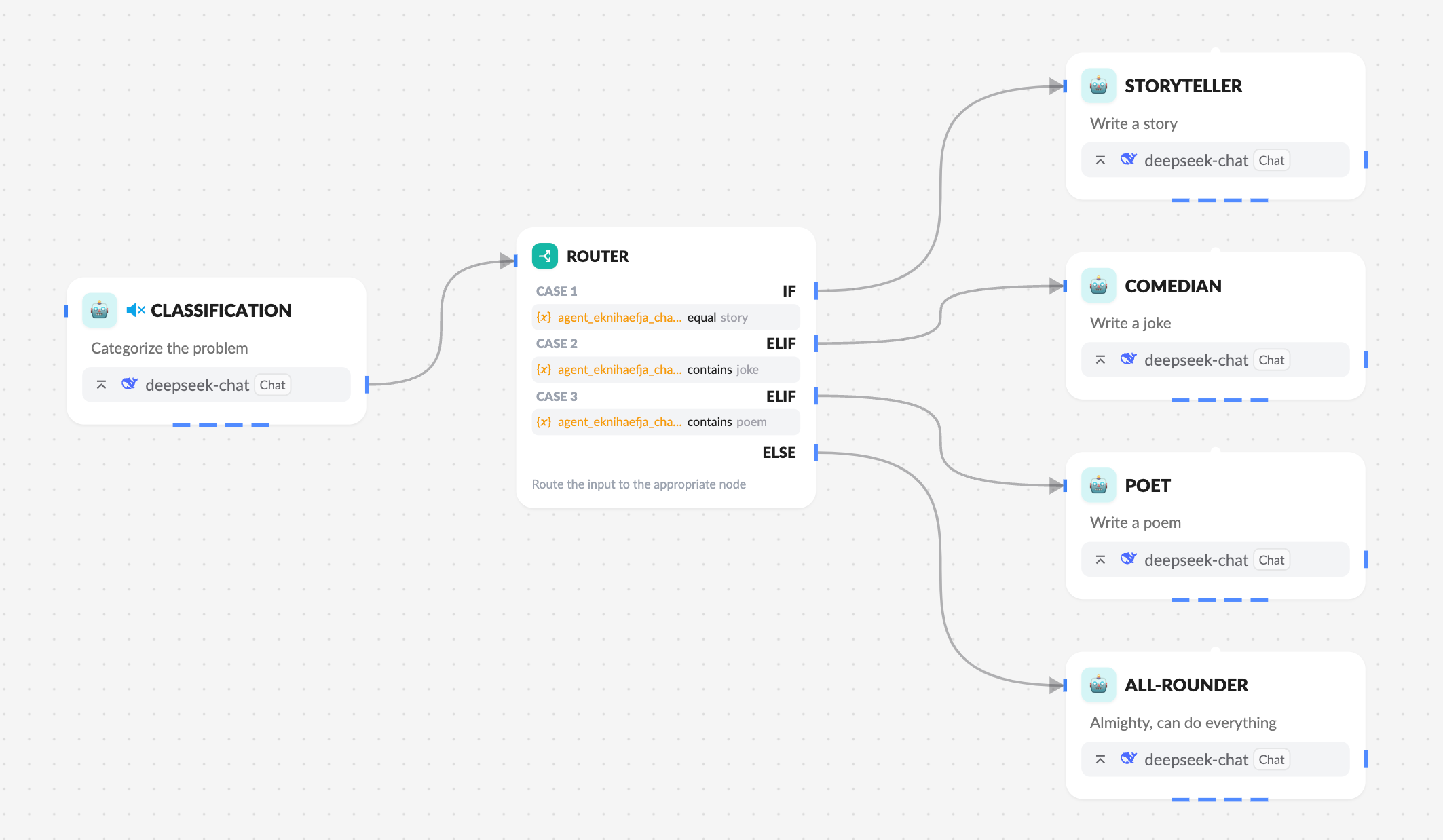This screenshot has width=1443, height=840.
Task: Collapse the model bar on the All-rounder node
Action: click(x=1101, y=759)
